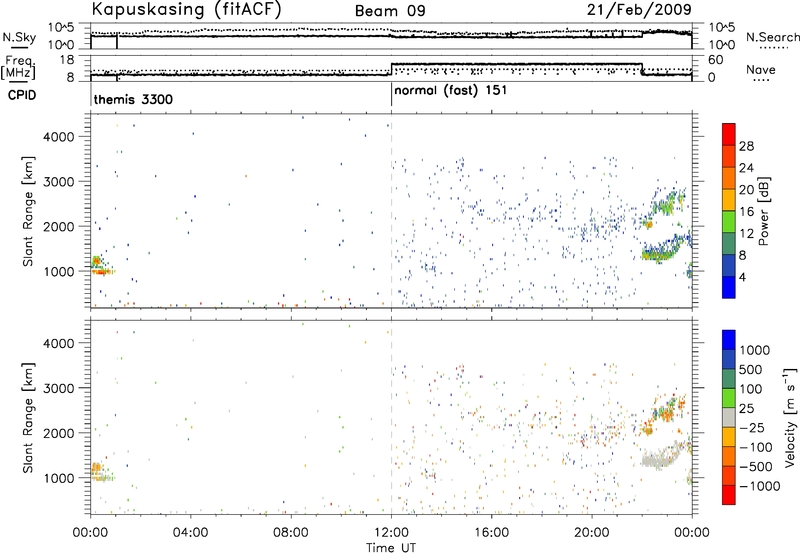Select the 'normal (fast) 151' CPID entry

(x=451, y=91)
